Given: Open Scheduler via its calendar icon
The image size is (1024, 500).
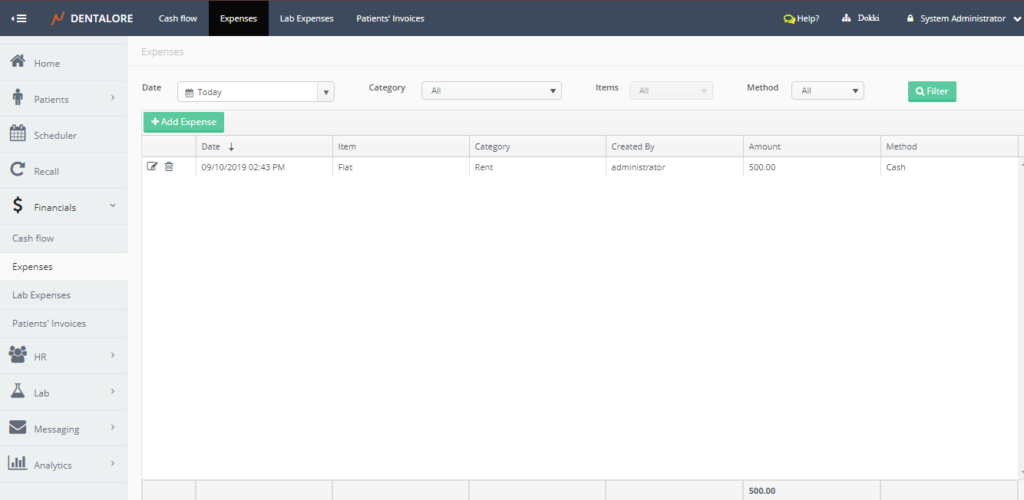Looking at the screenshot, I should (x=18, y=134).
